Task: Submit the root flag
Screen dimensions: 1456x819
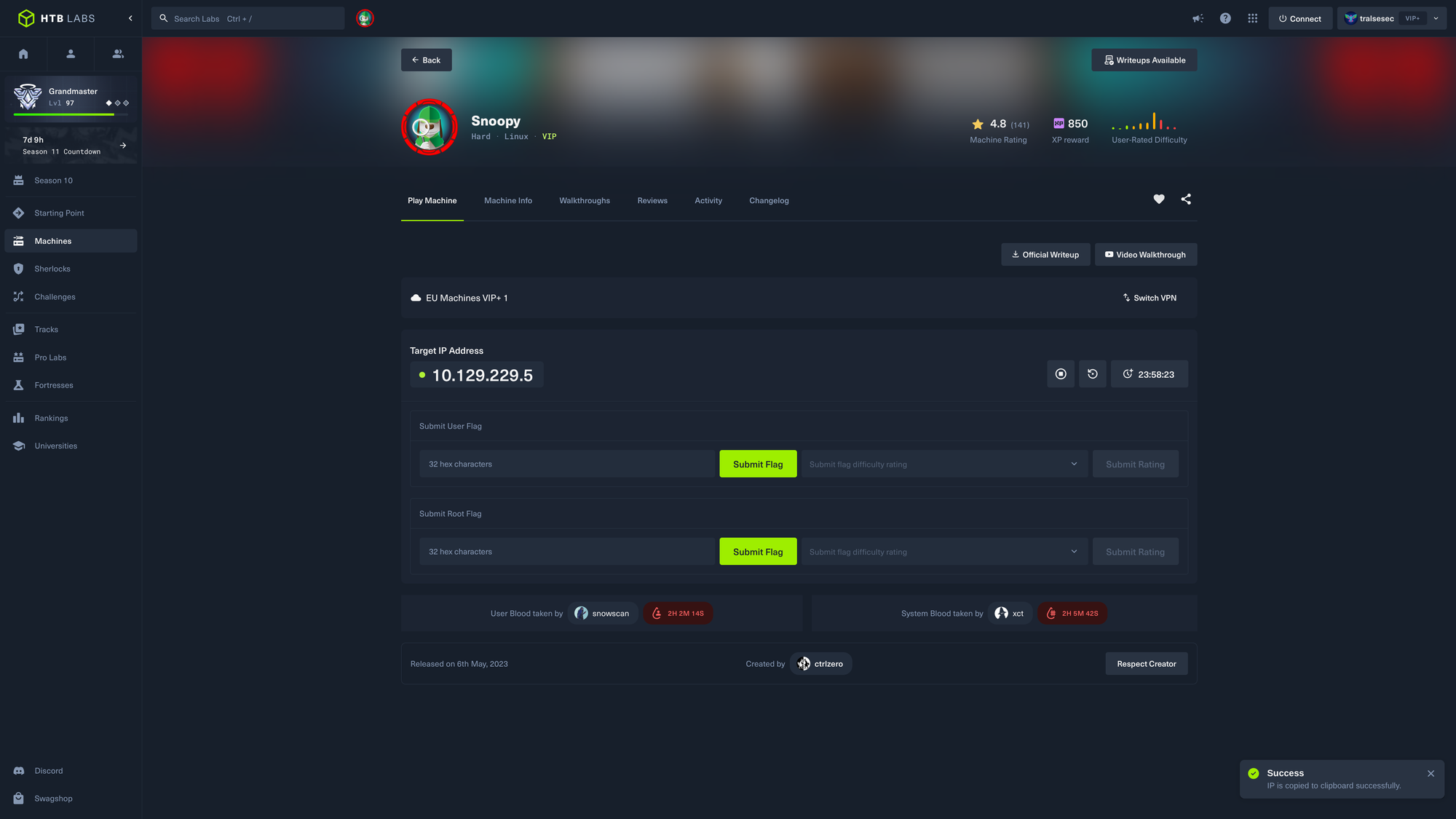Action: pos(758,551)
